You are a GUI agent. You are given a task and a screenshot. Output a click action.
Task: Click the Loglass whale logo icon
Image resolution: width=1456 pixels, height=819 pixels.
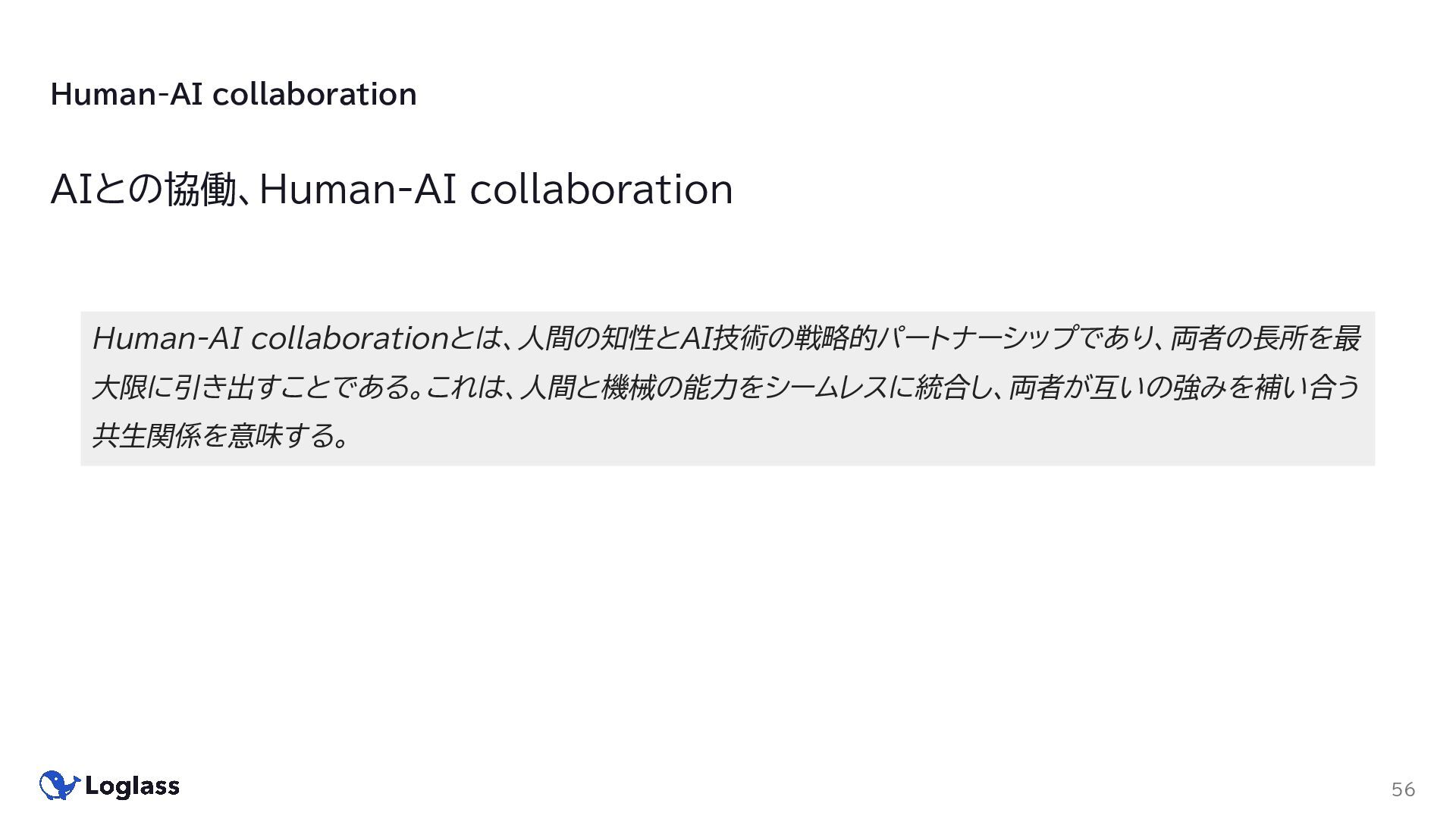(x=59, y=786)
